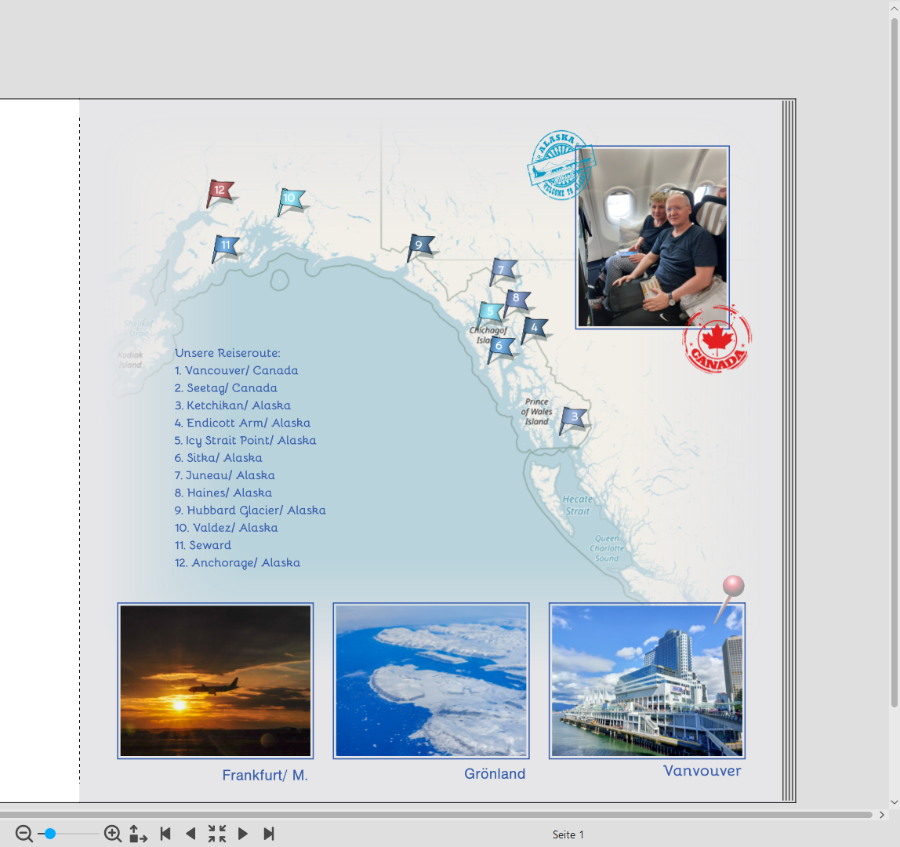Go to the previous page
Image resolution: width=900 pixels, height=847 pixels.
[191, 833]
